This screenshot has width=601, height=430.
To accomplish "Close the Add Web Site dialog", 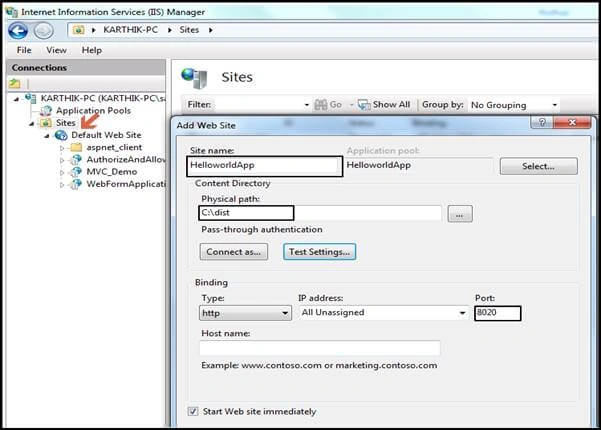I will [x=572, y=123].
